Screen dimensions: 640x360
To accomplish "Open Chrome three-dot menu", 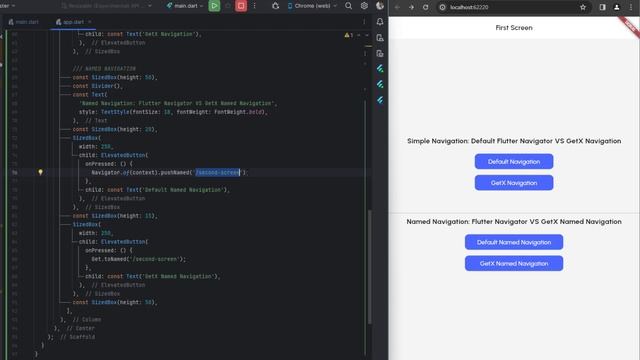I will [631, 7].
